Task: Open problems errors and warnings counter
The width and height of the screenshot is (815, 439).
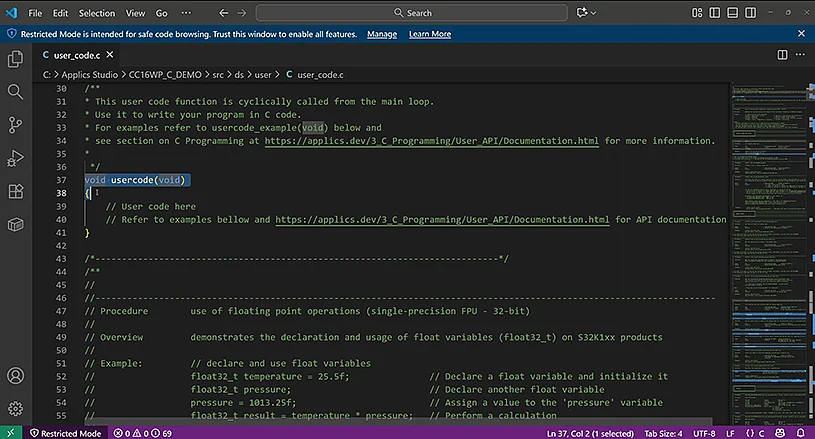Action: [142, 433]
